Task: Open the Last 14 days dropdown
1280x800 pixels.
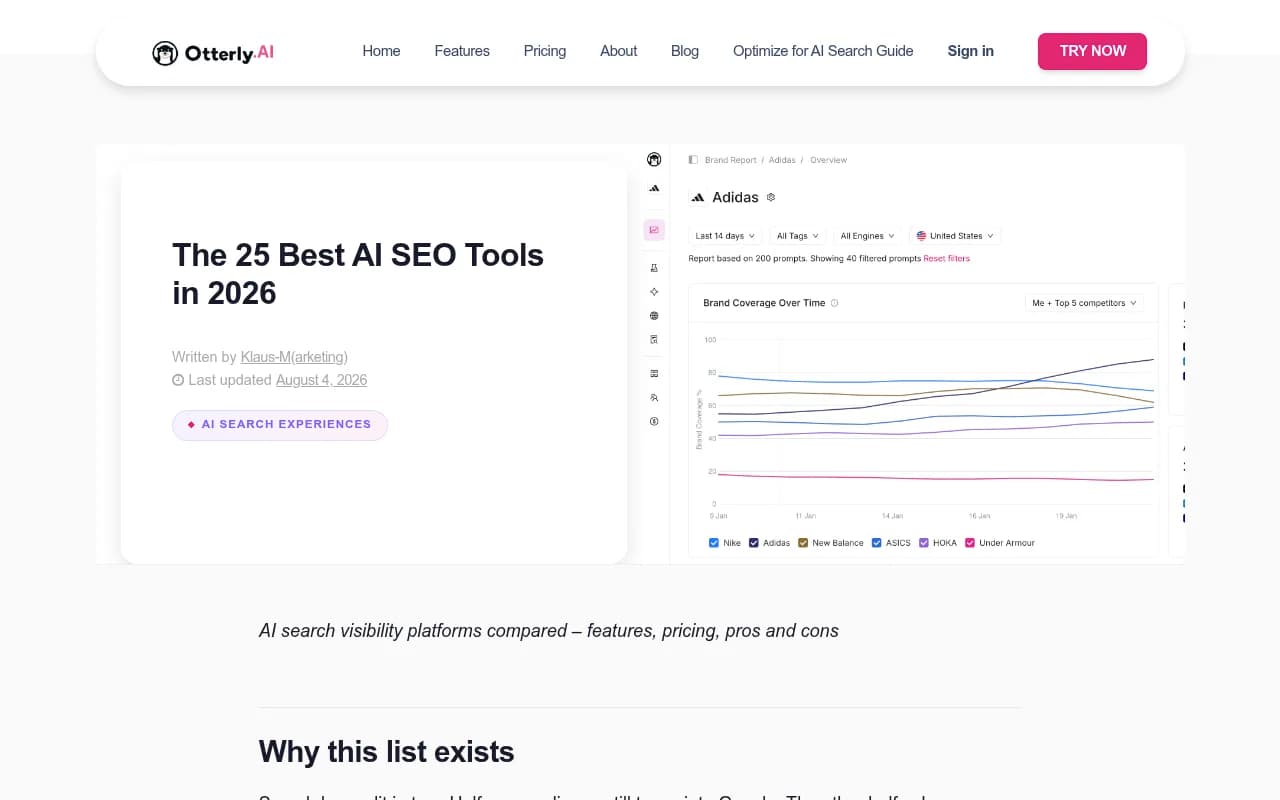Action: (726, 236)
